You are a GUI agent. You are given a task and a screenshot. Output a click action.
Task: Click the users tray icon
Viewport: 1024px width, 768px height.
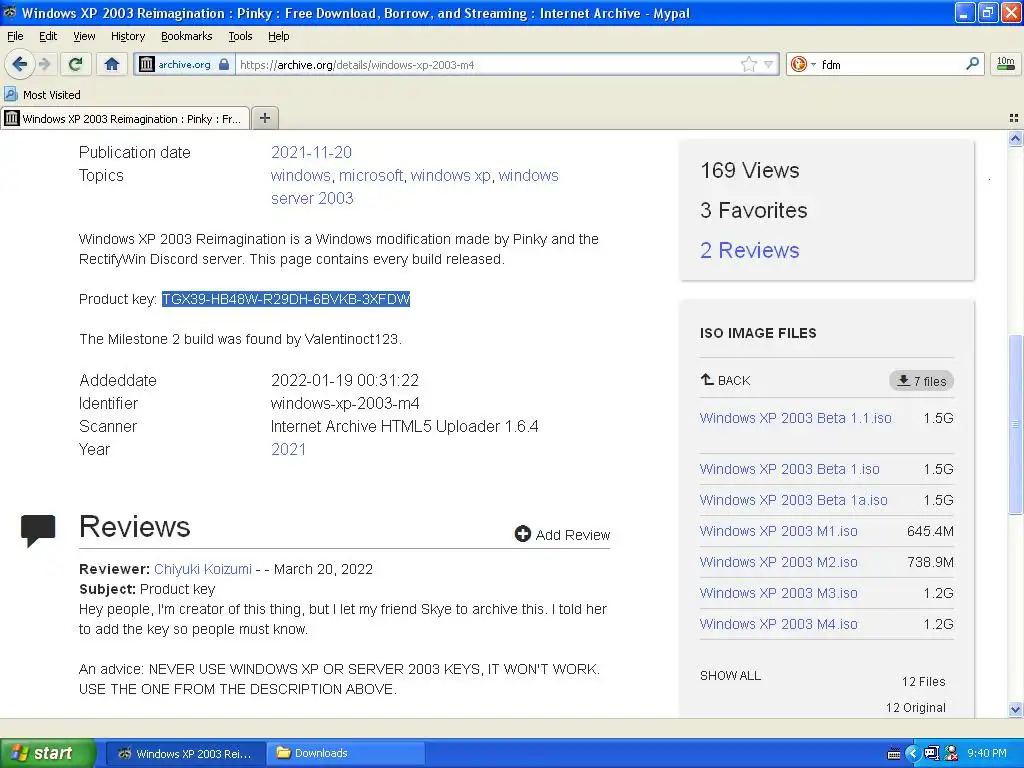point(951,753)
